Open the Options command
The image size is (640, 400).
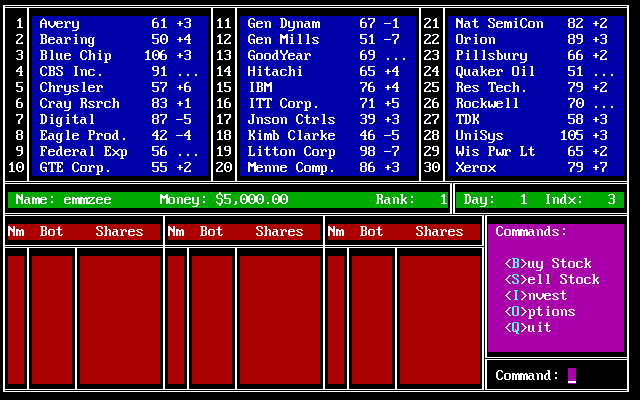pyautogui.click(x=540, y=311)
